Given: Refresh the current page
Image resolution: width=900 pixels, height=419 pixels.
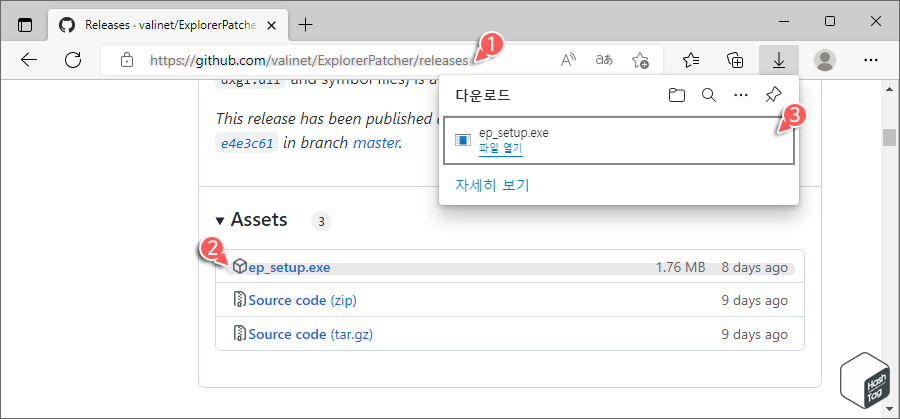Looking at the screenshot, I should pyautogui.click(x=73, y=60).
